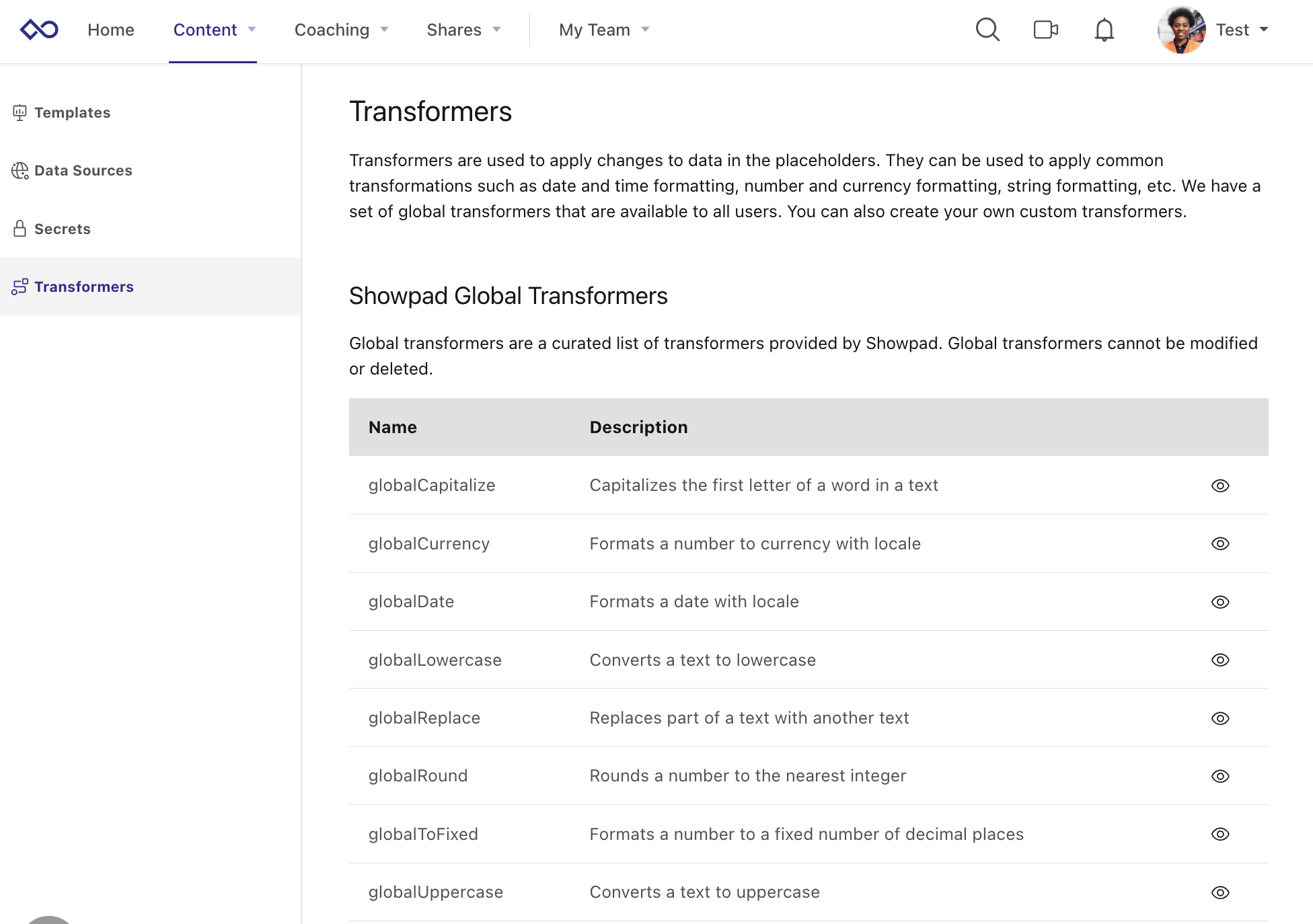Click the Secrets lock icon
The width and height of the screenshot is (1313, 924).
pos(20,229)
